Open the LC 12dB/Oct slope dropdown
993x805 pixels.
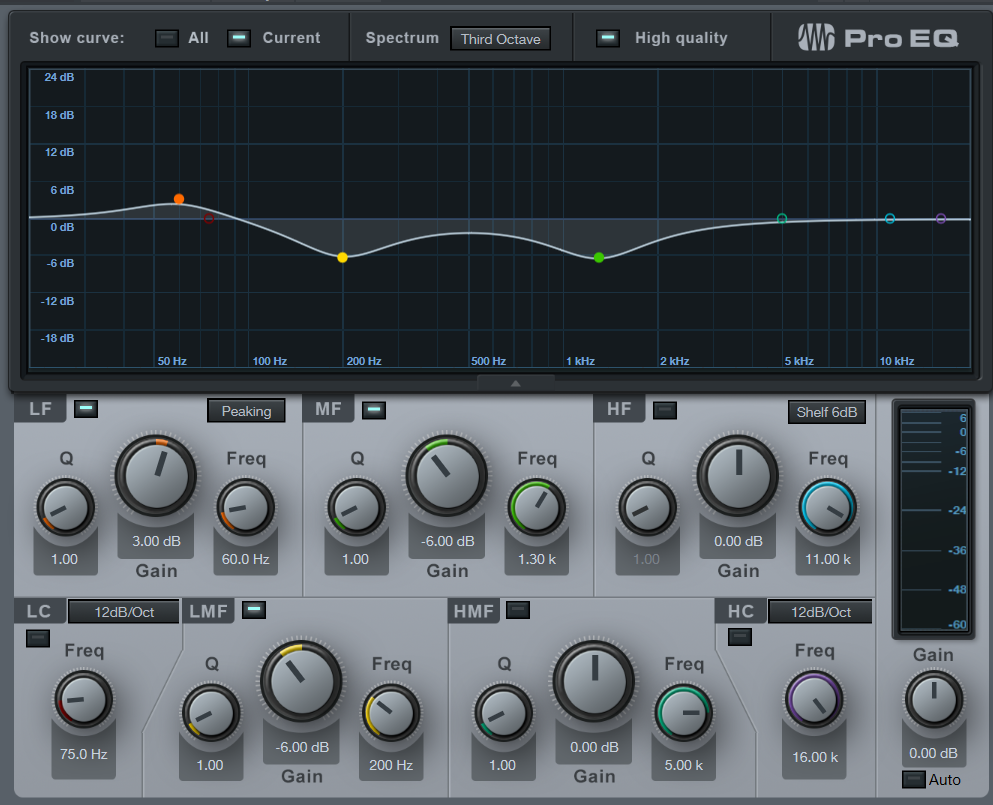[x=124, y=611]
